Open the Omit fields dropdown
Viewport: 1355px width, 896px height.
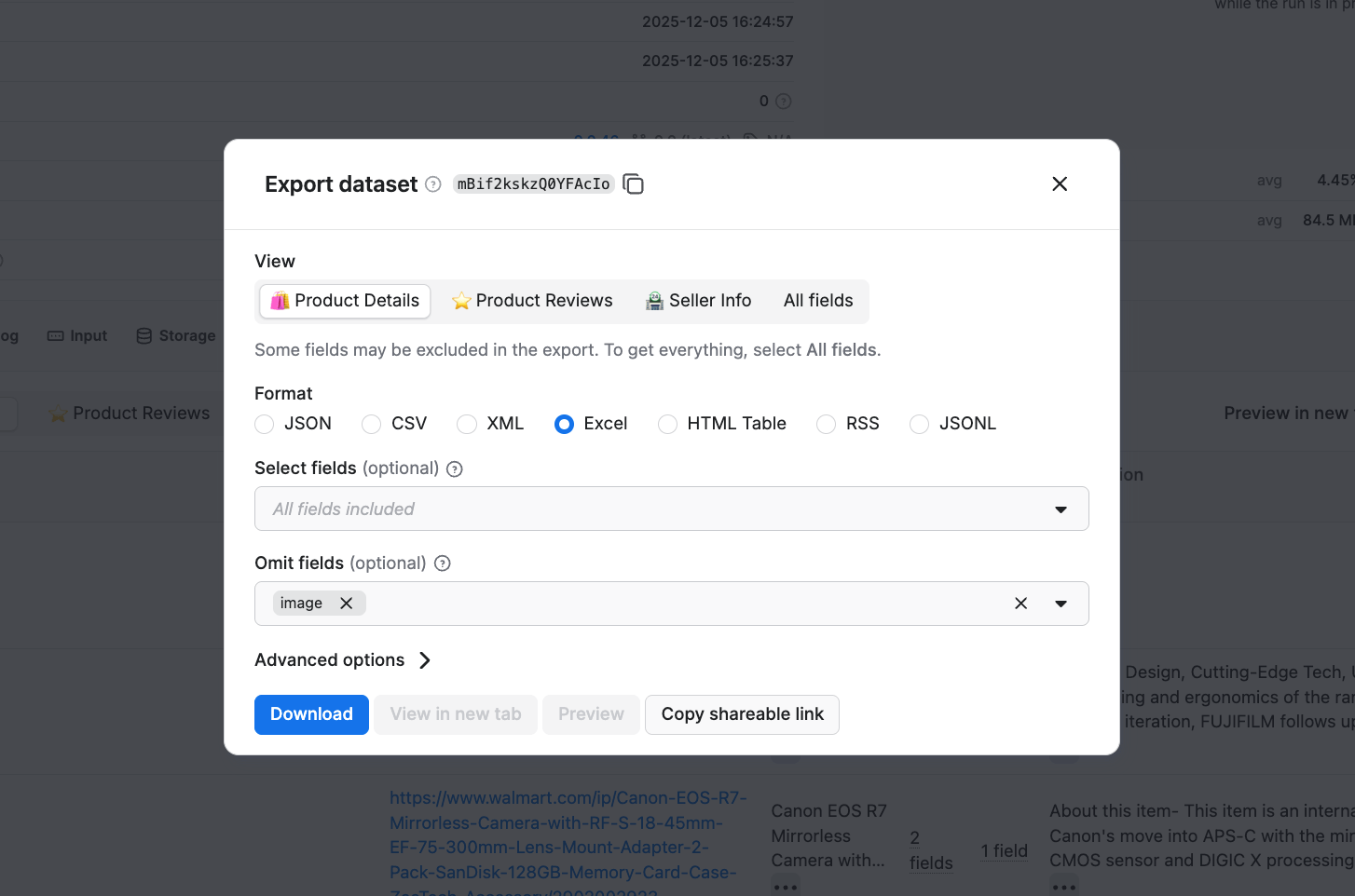1061,604
